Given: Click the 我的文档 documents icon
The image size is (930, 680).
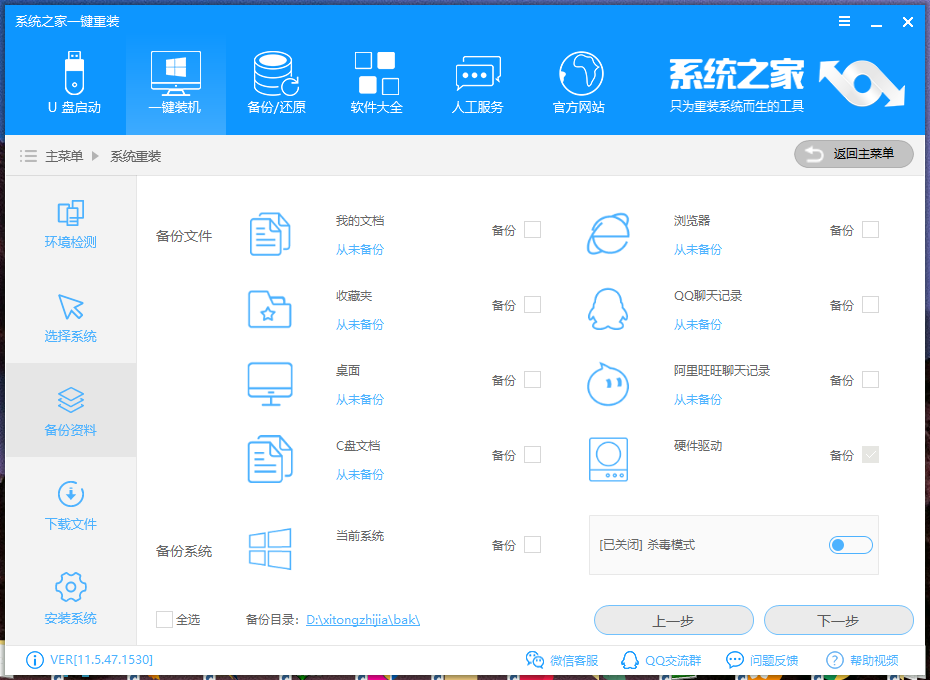Looking at the screenshot, I should pos(270,234).
